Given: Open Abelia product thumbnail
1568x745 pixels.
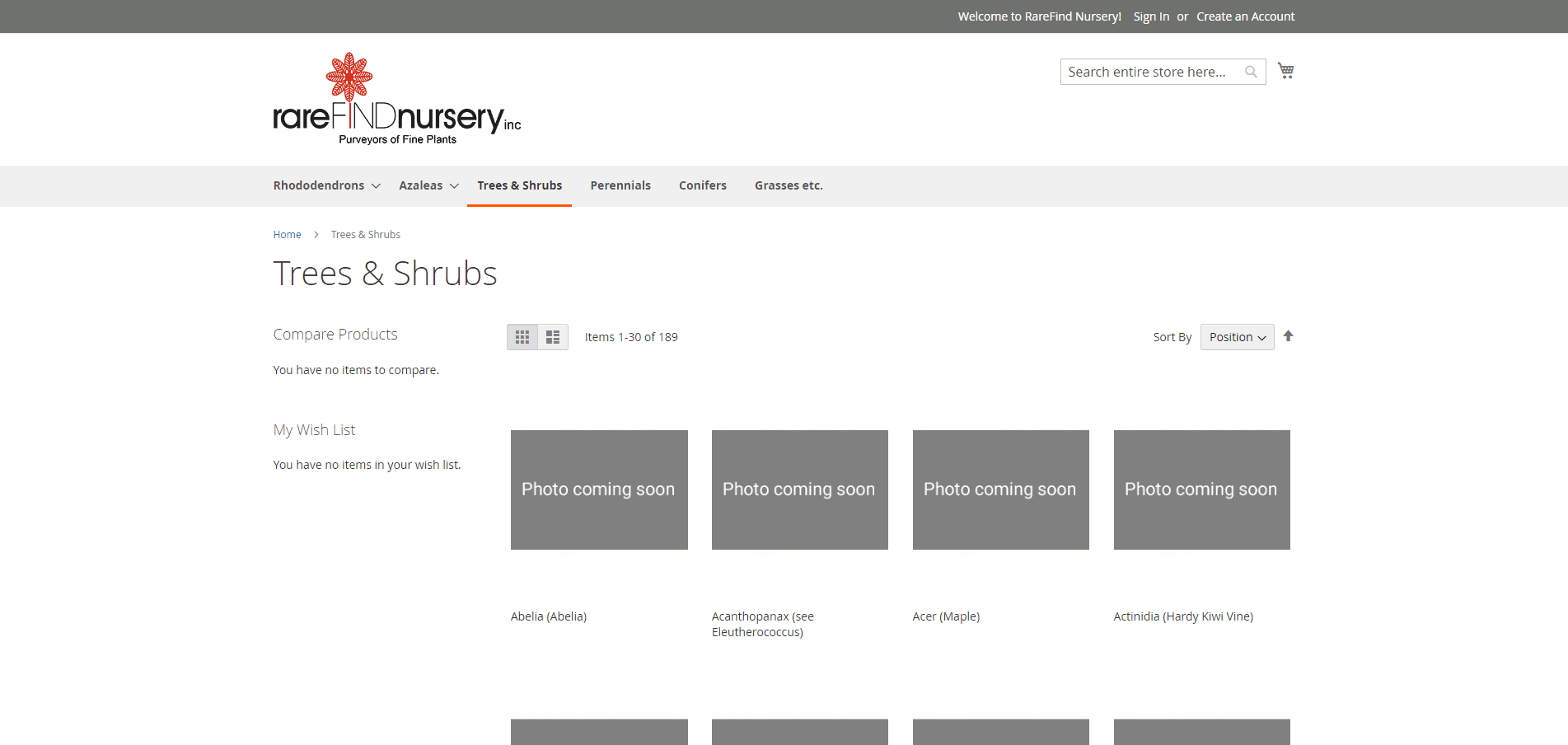Looking at the screenshot, I should (x=599, y=490).
